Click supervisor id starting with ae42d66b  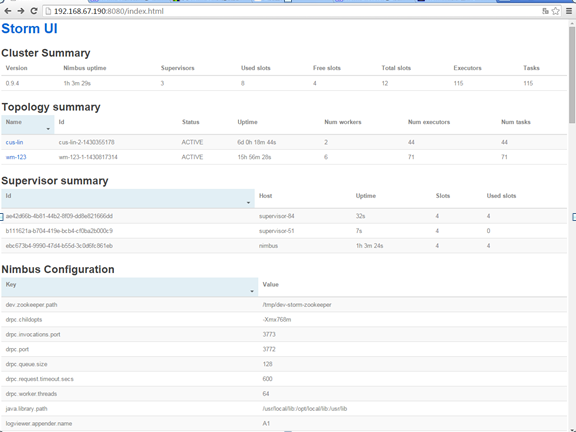pos(59,216)
